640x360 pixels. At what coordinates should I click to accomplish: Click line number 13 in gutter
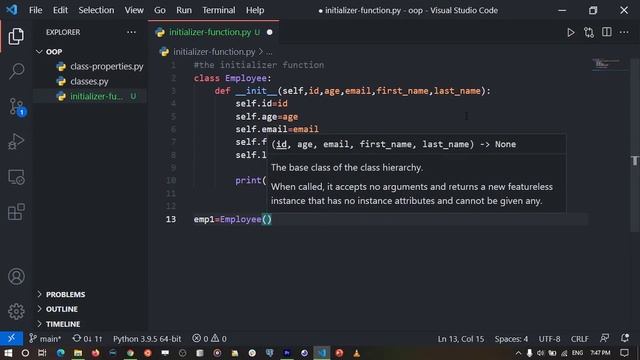(x=171, y=220)
